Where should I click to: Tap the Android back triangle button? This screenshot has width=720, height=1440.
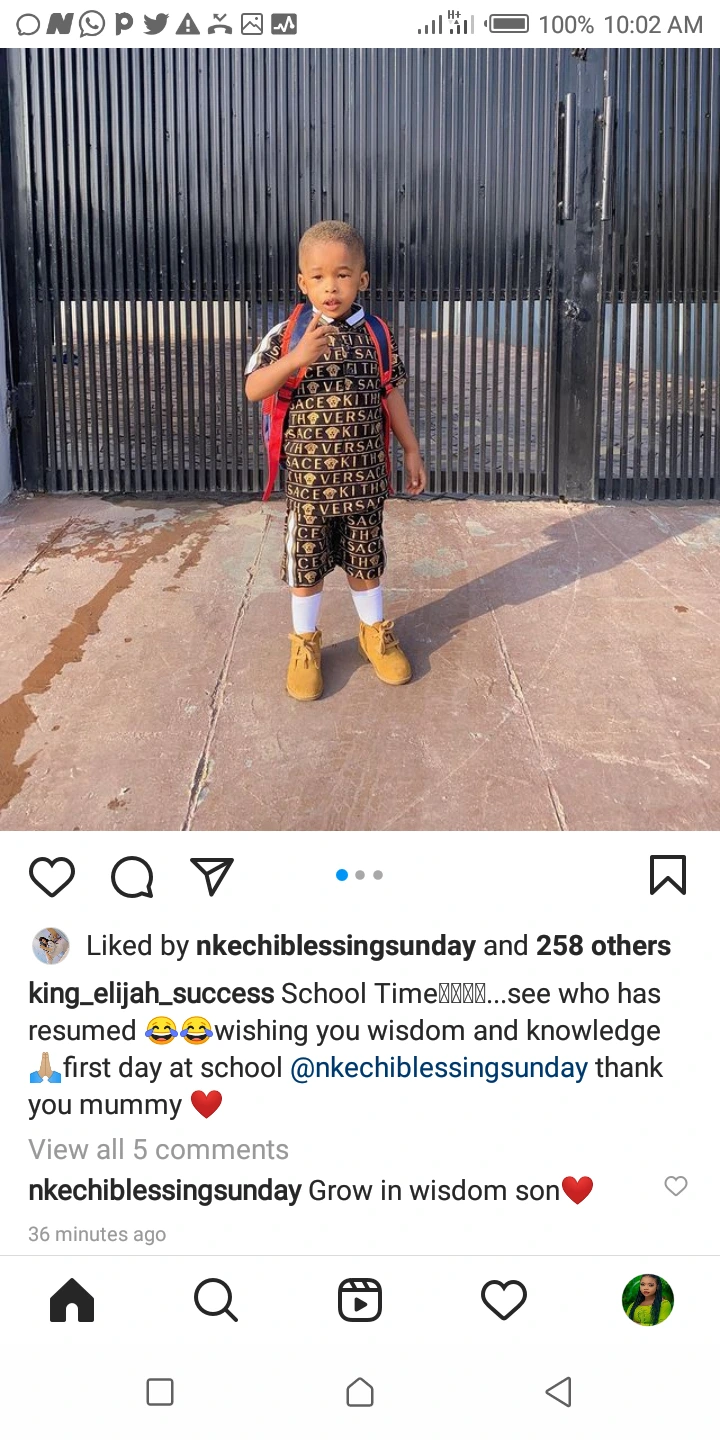[558, 1392]
